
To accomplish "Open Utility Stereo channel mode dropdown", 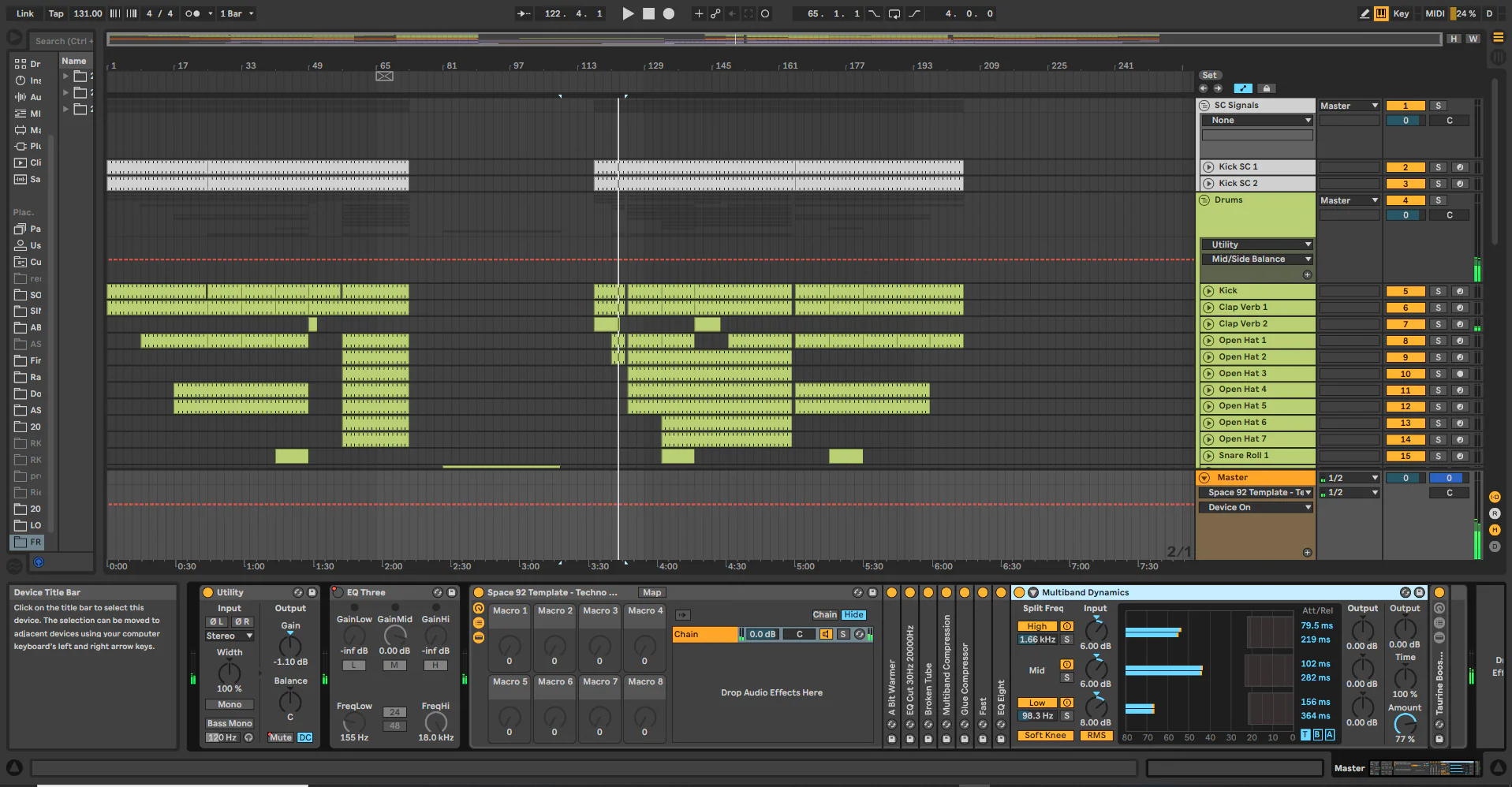I will (x=229, y=636).
